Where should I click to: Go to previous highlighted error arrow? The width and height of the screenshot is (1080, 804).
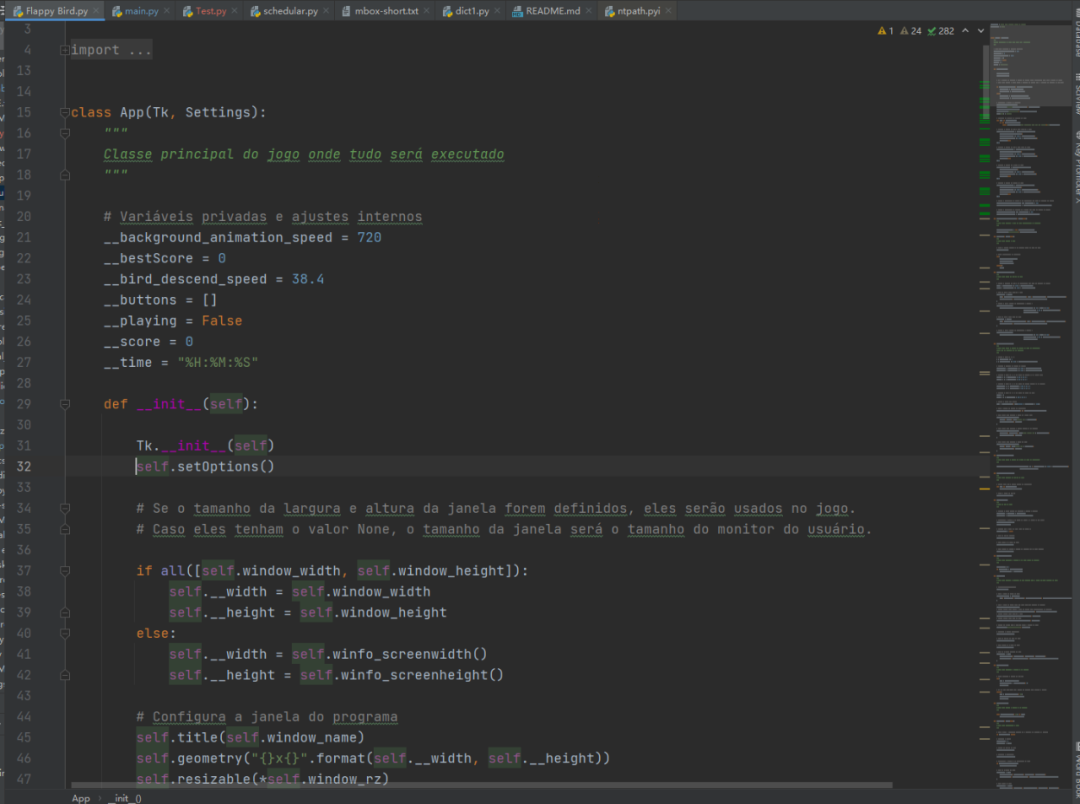click(965, 31)
